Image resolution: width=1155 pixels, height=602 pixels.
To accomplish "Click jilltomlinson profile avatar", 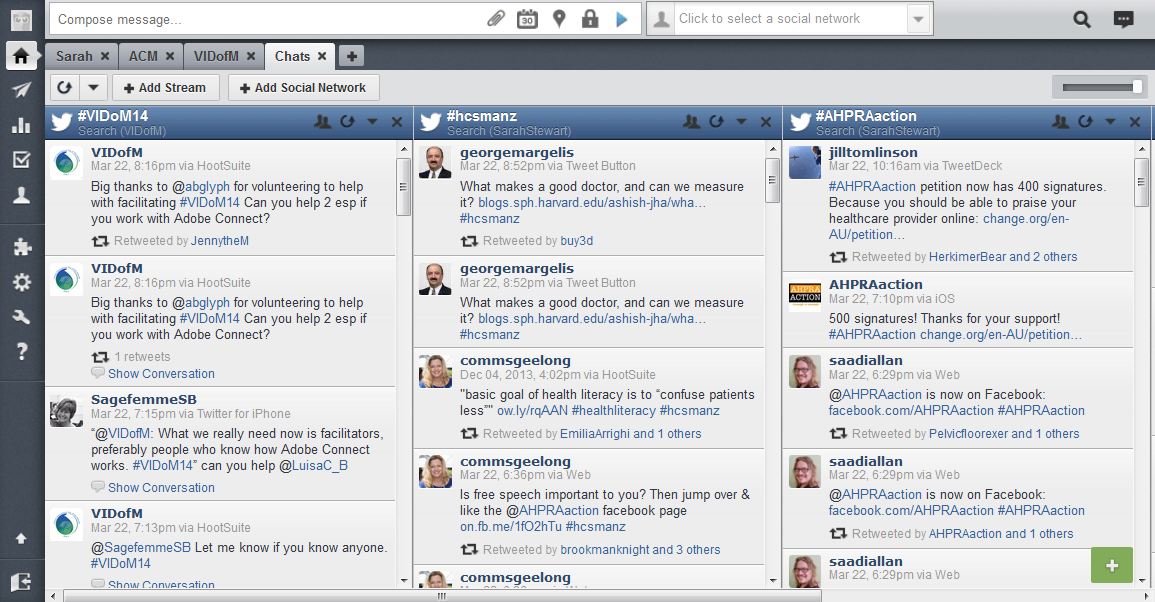I will coord(804,163).
